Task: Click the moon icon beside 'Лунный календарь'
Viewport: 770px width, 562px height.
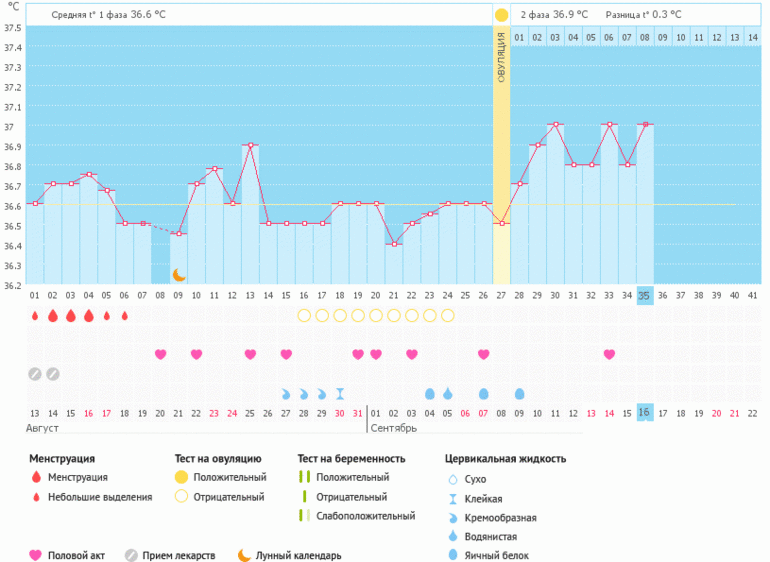Action: click(x=244, y=555)
